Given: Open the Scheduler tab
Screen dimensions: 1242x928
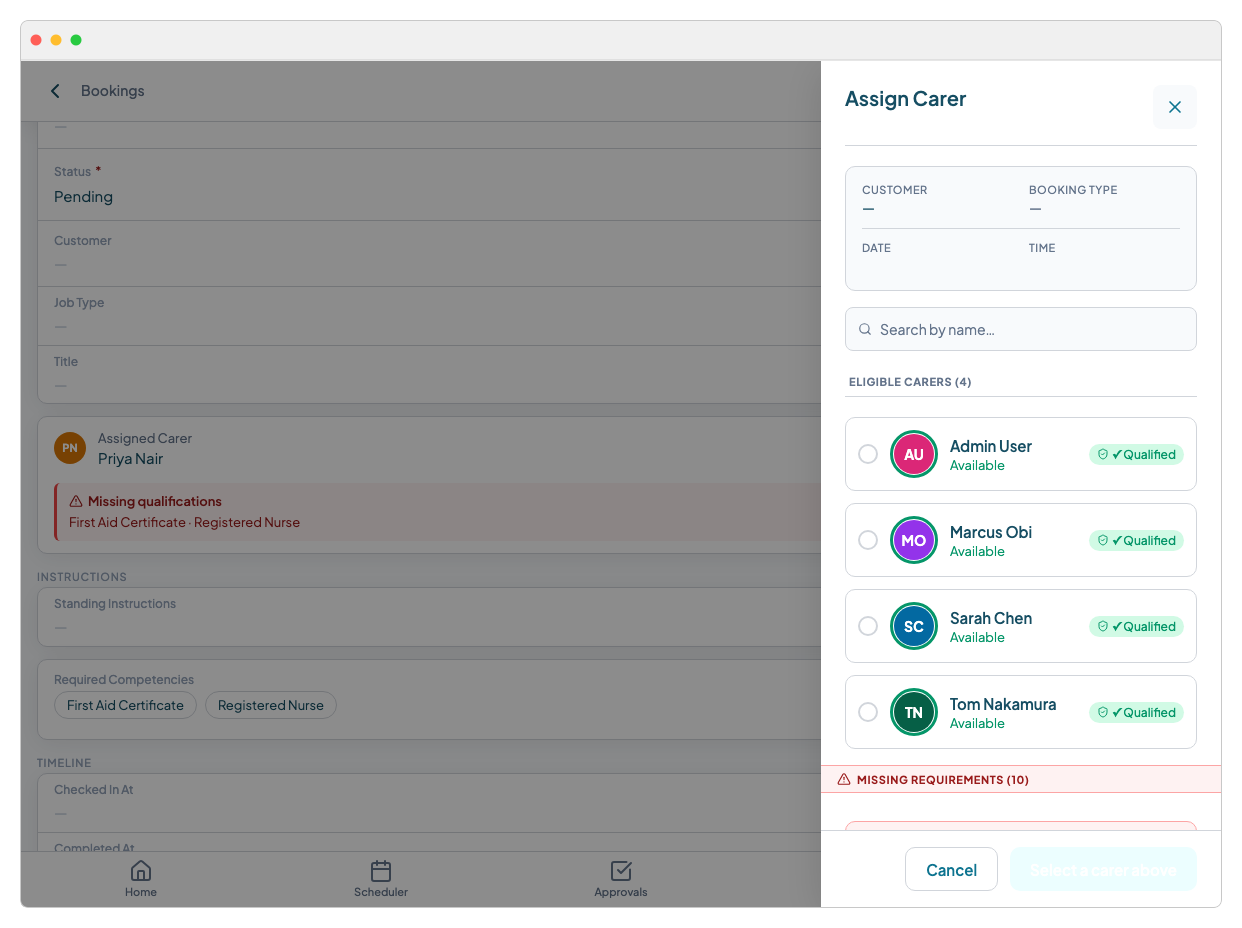Looking at the screenshot, I should 381,878.
